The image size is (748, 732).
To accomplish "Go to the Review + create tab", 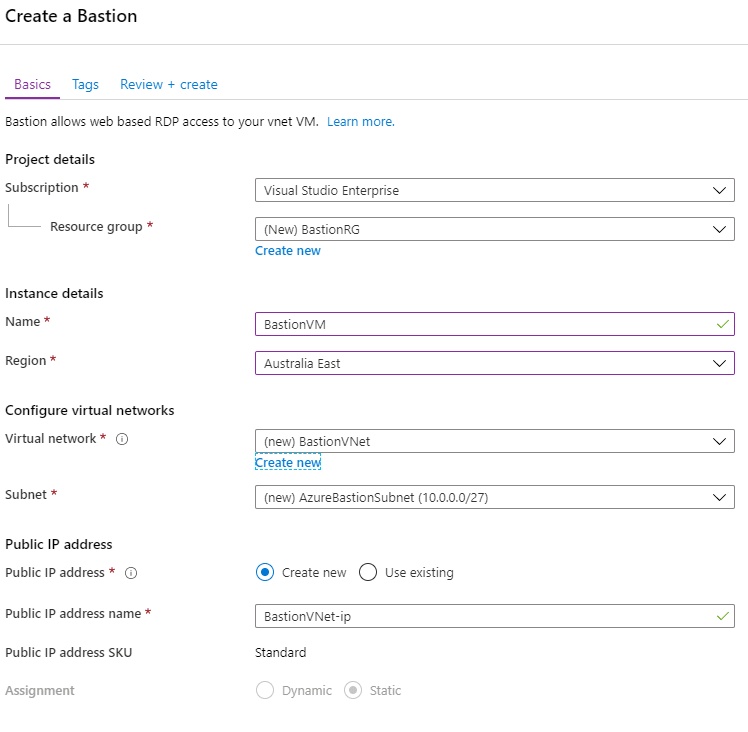I will (x=169, y=84).
